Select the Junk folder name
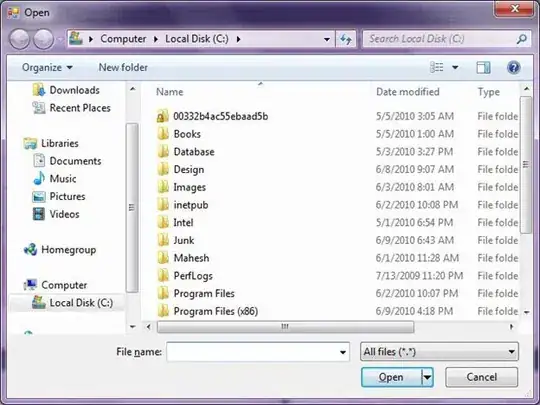 pos(184,240)
